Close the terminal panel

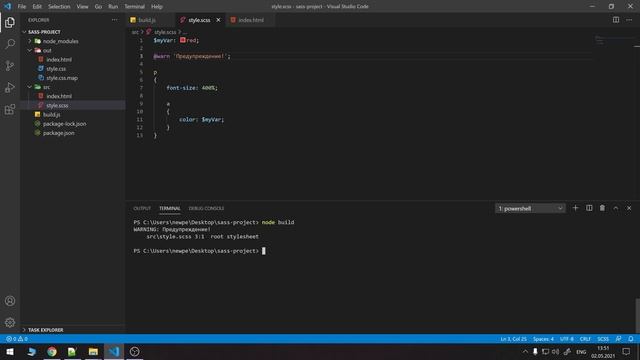[629, 208]
